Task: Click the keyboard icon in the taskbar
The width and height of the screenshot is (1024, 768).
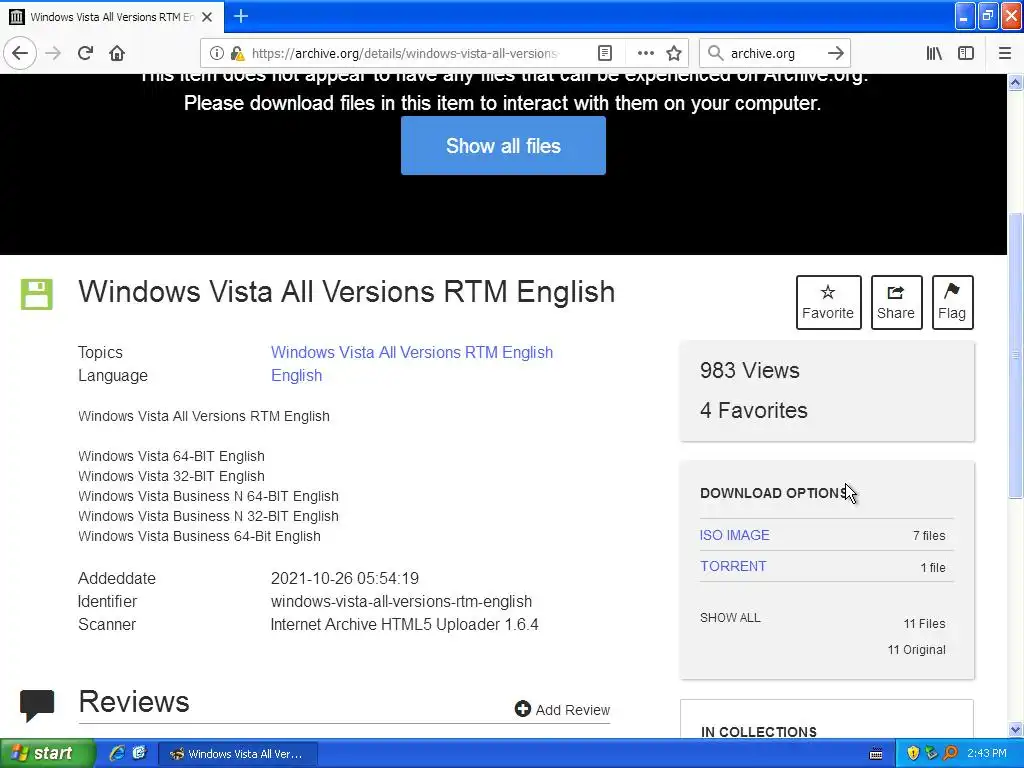Action: coord(876,754)
